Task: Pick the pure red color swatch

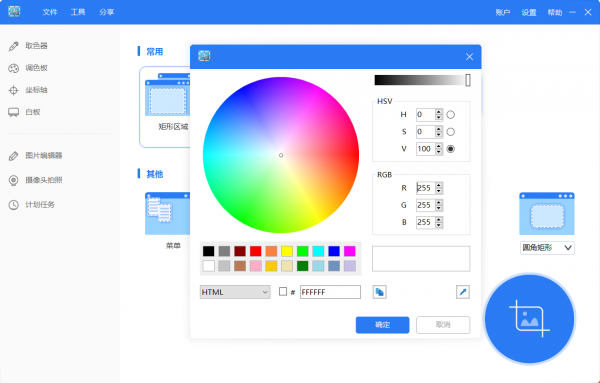Action: tap(256, 251)
